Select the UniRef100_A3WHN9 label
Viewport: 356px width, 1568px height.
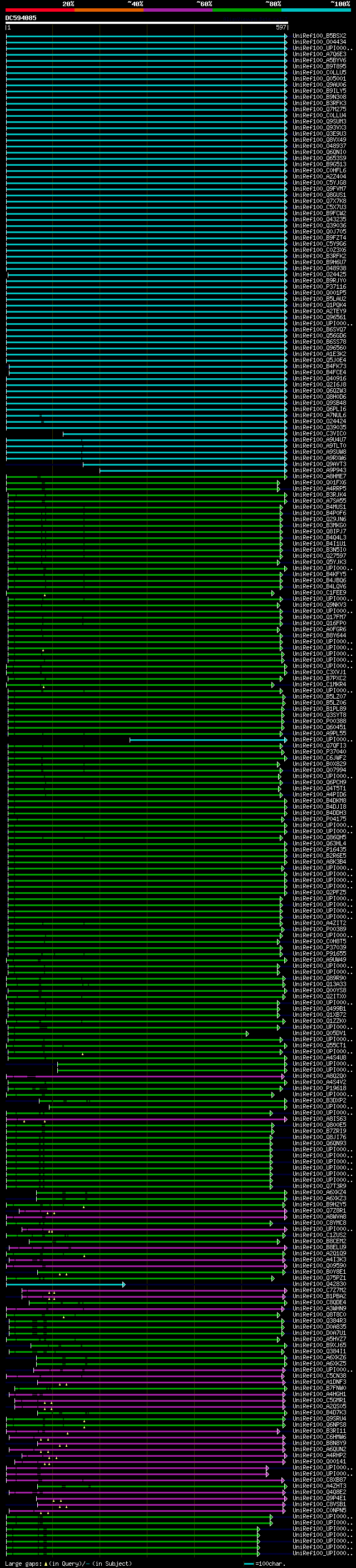tap(319, 1308)
